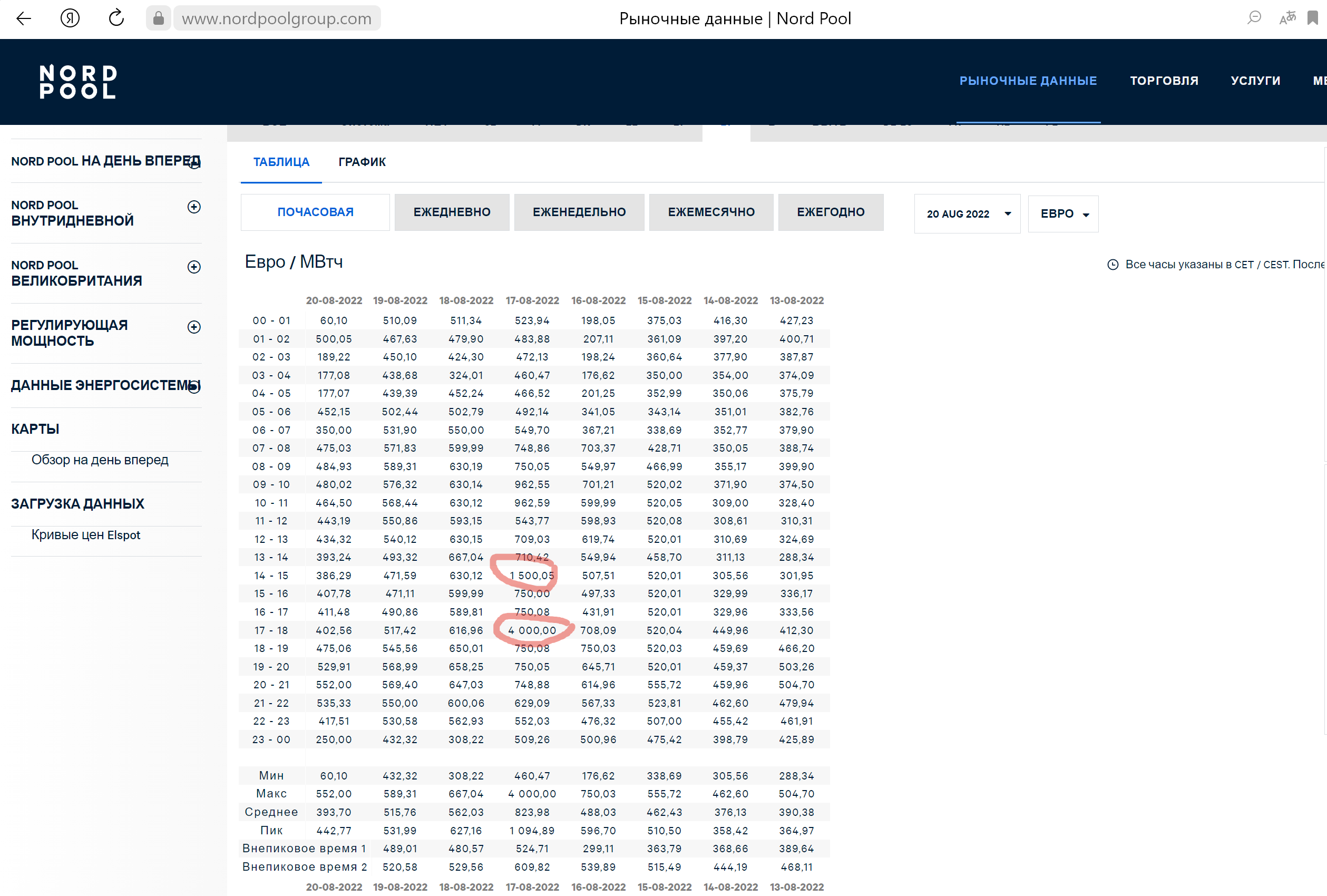Switch to the График tab

(x=362, y=162)
